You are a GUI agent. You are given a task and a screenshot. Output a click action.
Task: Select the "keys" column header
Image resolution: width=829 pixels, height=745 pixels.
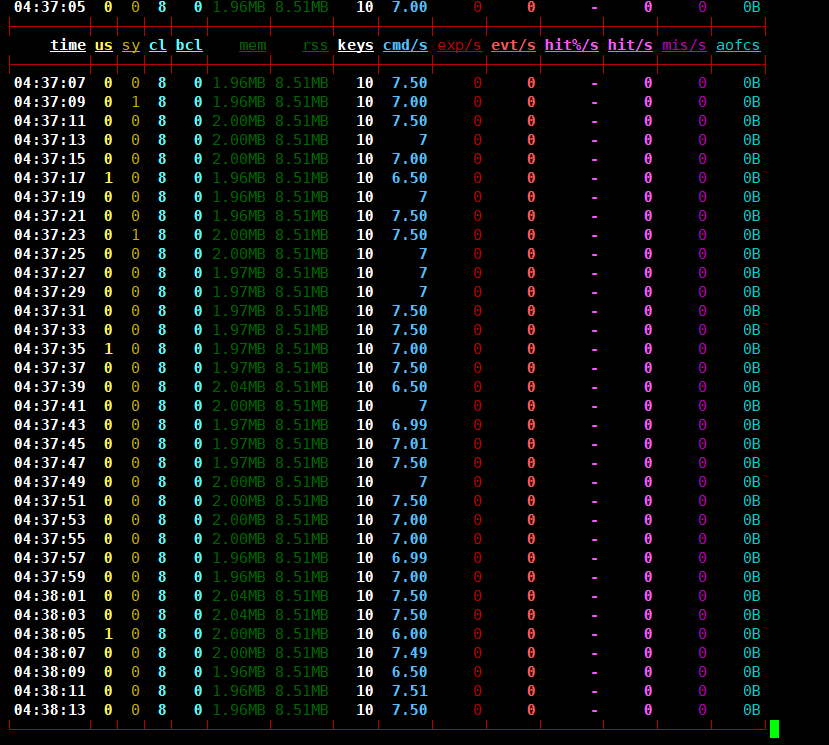pos(355,45)
